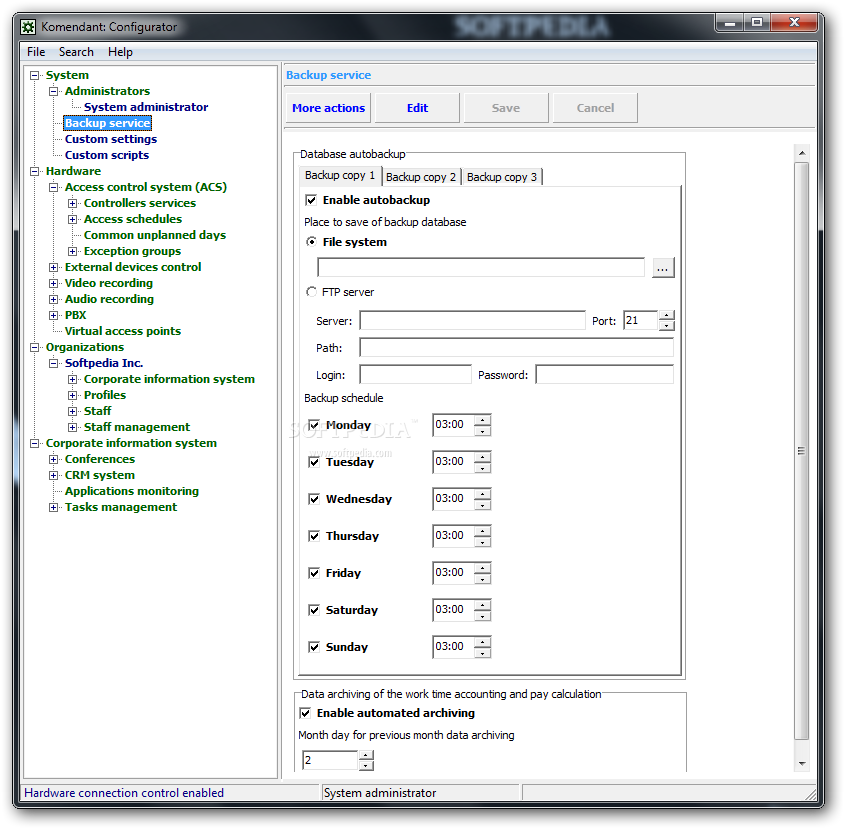Increase Wednesday backup time spinner
The image size is (845, 829).
pyautogui.click(x=483, y=494)
